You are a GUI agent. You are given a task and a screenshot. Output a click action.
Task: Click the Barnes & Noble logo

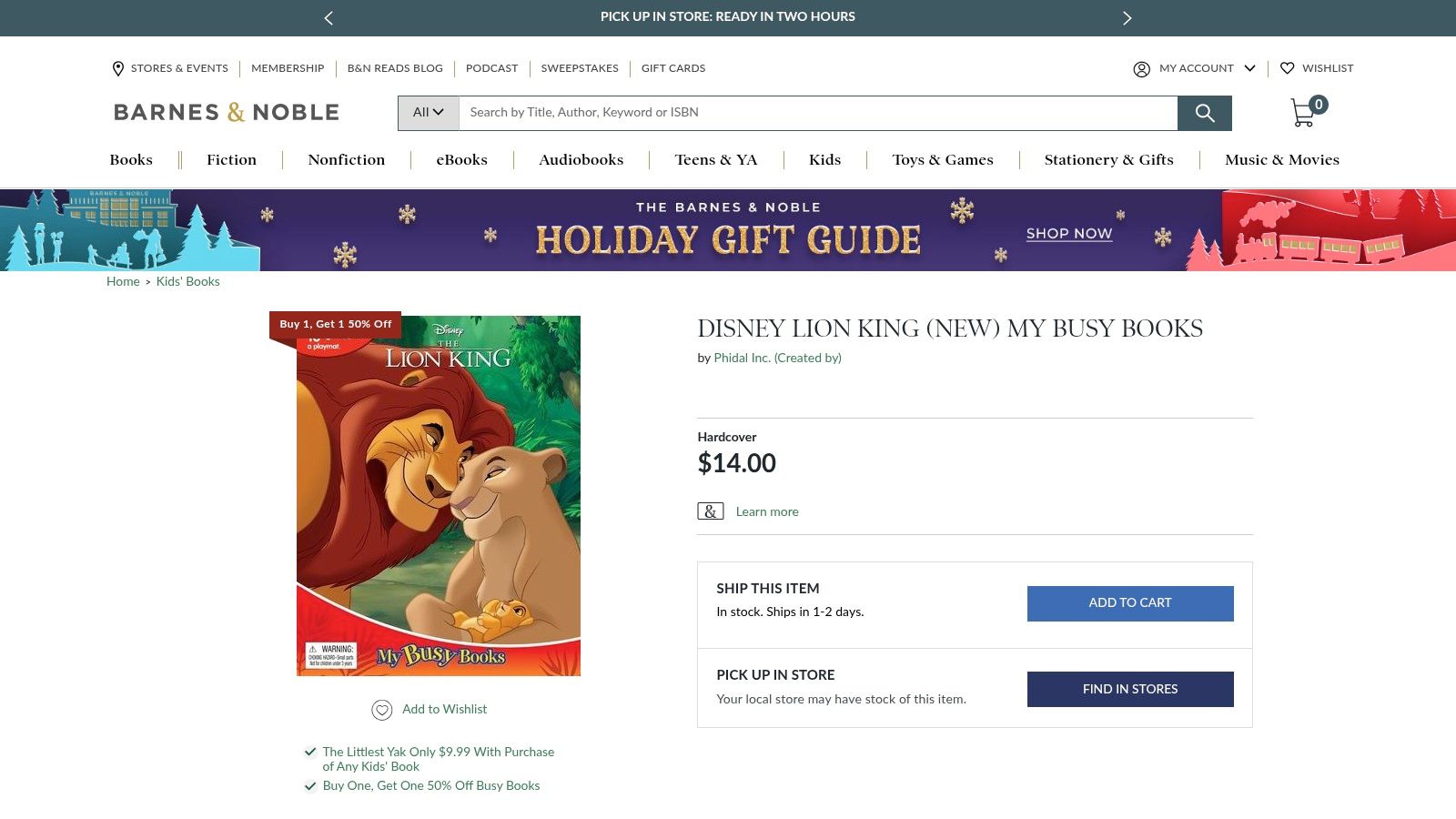[x=225, y=112]
